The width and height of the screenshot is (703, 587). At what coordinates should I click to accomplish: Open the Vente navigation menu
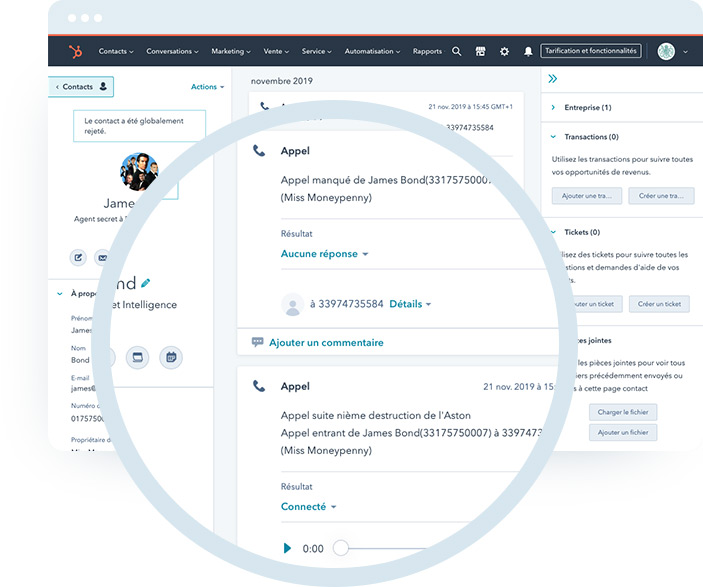pyautogui.click(x=276, y=52)
